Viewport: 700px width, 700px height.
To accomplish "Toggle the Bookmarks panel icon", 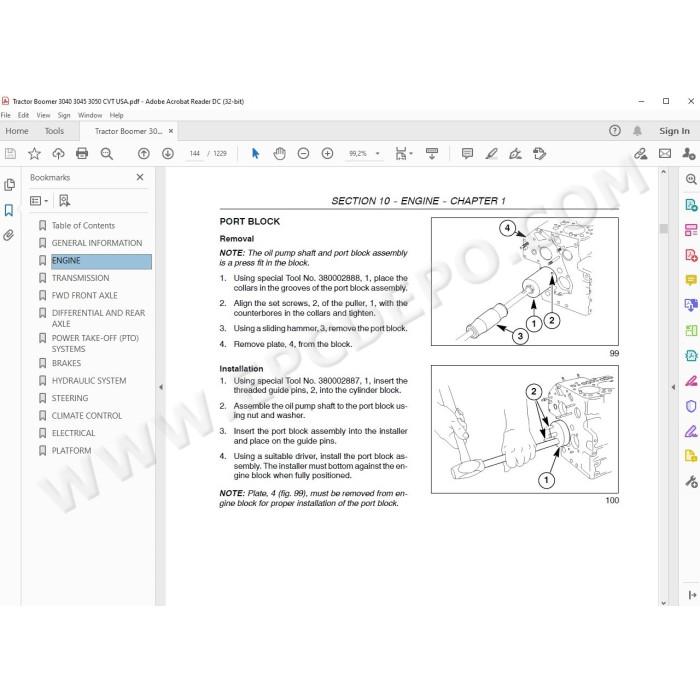I will [9, 210].
